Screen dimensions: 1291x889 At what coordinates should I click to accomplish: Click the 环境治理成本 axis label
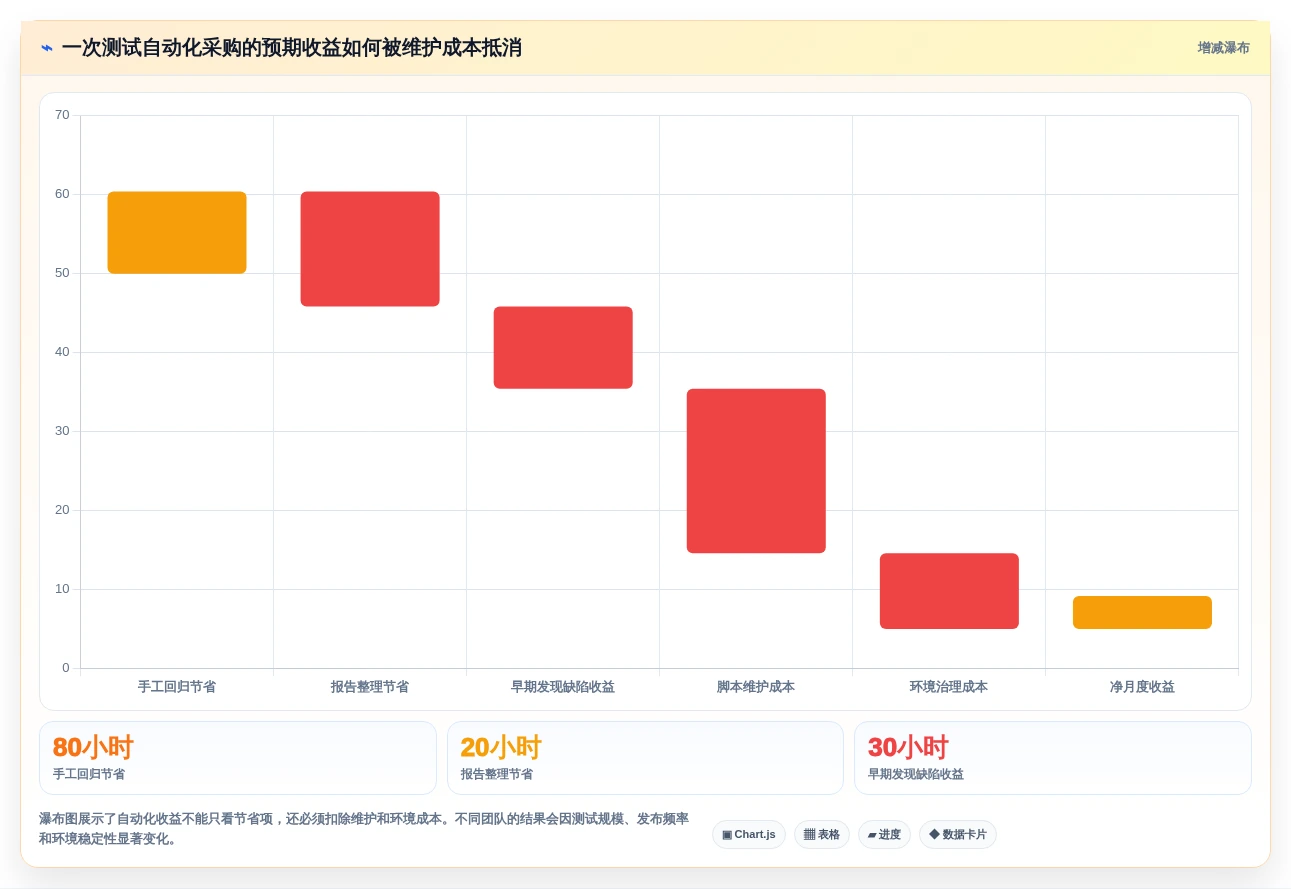pos(949,687)
